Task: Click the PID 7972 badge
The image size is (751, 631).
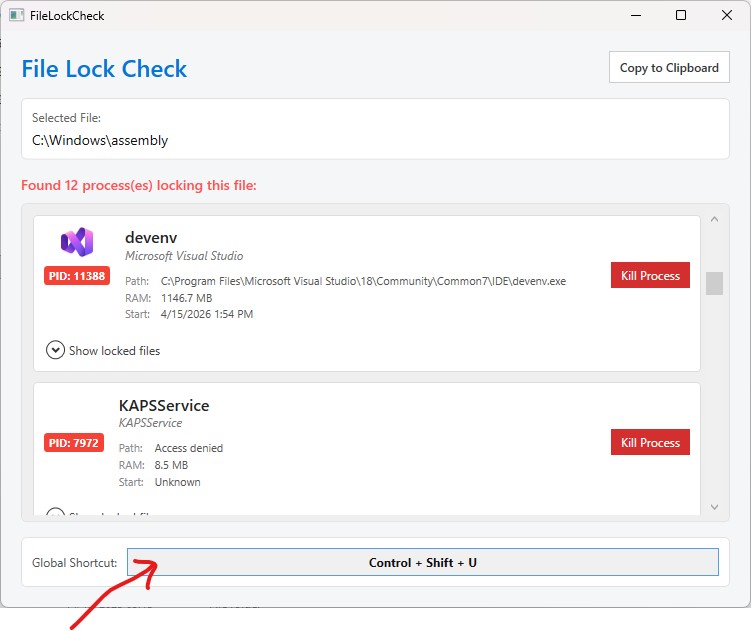Action: [74, 443]
